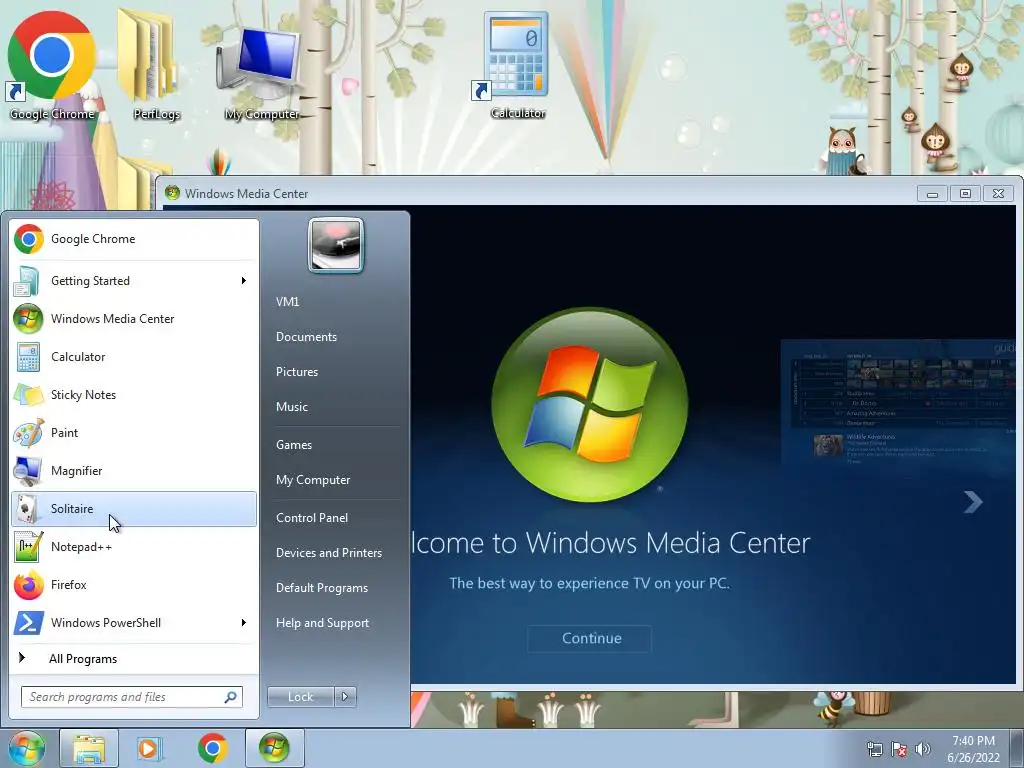This screenshot has width=1024, height=768.
Task: Open shutdown options arrow beside Lock
Action: 345,697
